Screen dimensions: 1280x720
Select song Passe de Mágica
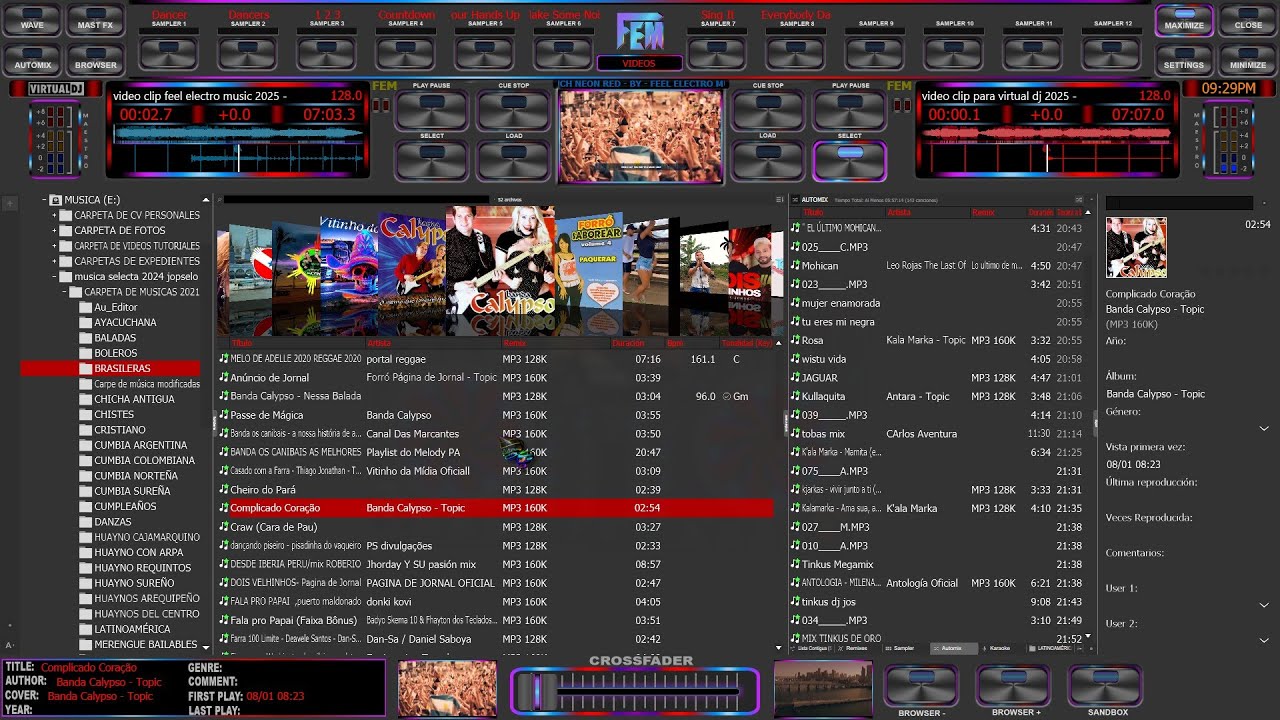pyautogui.click(x=496, y=415)
